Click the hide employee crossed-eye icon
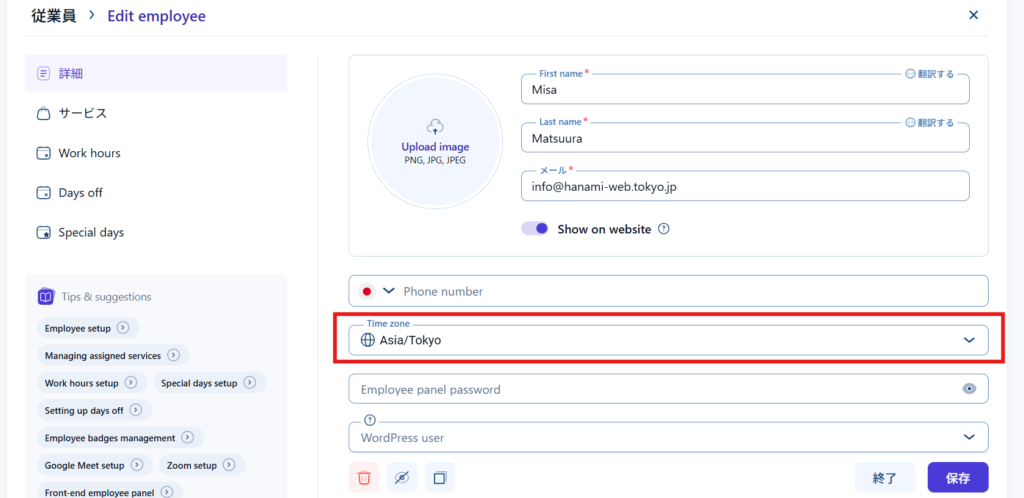 tap(402, 478)
